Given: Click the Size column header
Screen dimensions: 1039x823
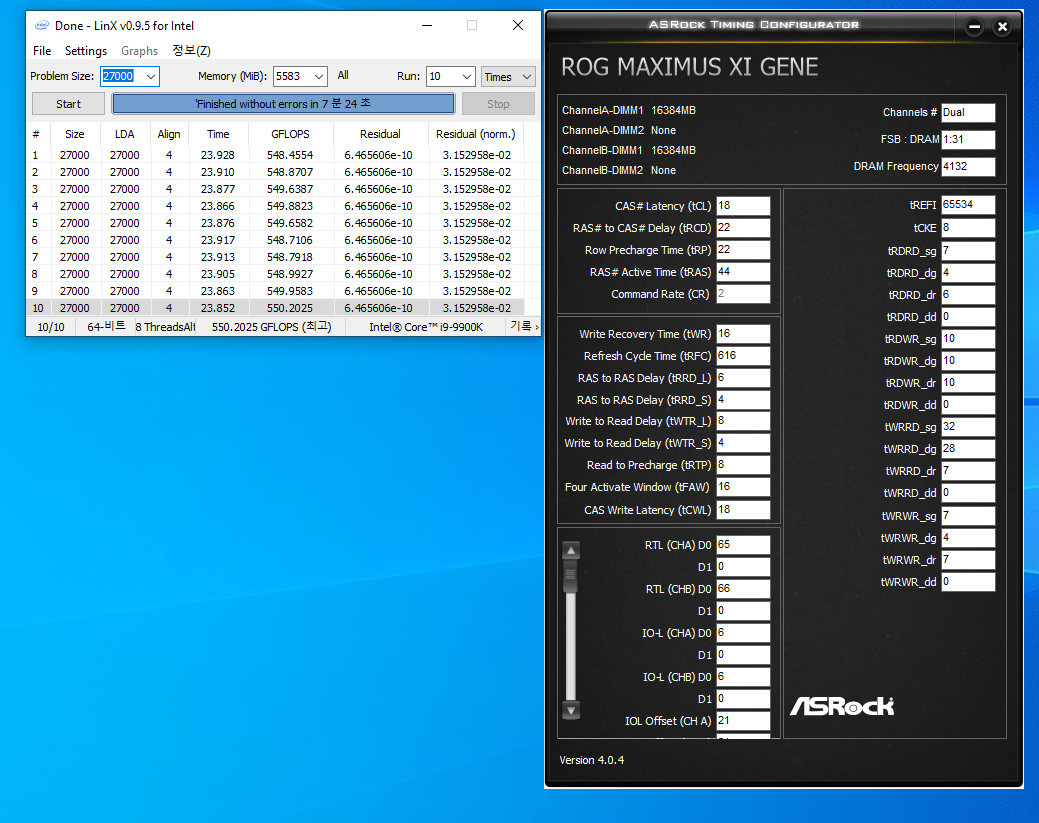Looking at the screenshot, I should coord(75,134).
